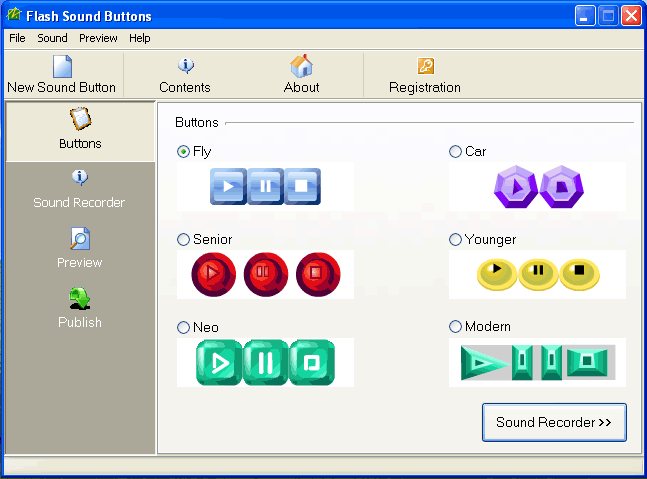Viewport: 647px width, 479px height.
Task: Close the Flash Sound Buttons window
Action: point(631,16)
